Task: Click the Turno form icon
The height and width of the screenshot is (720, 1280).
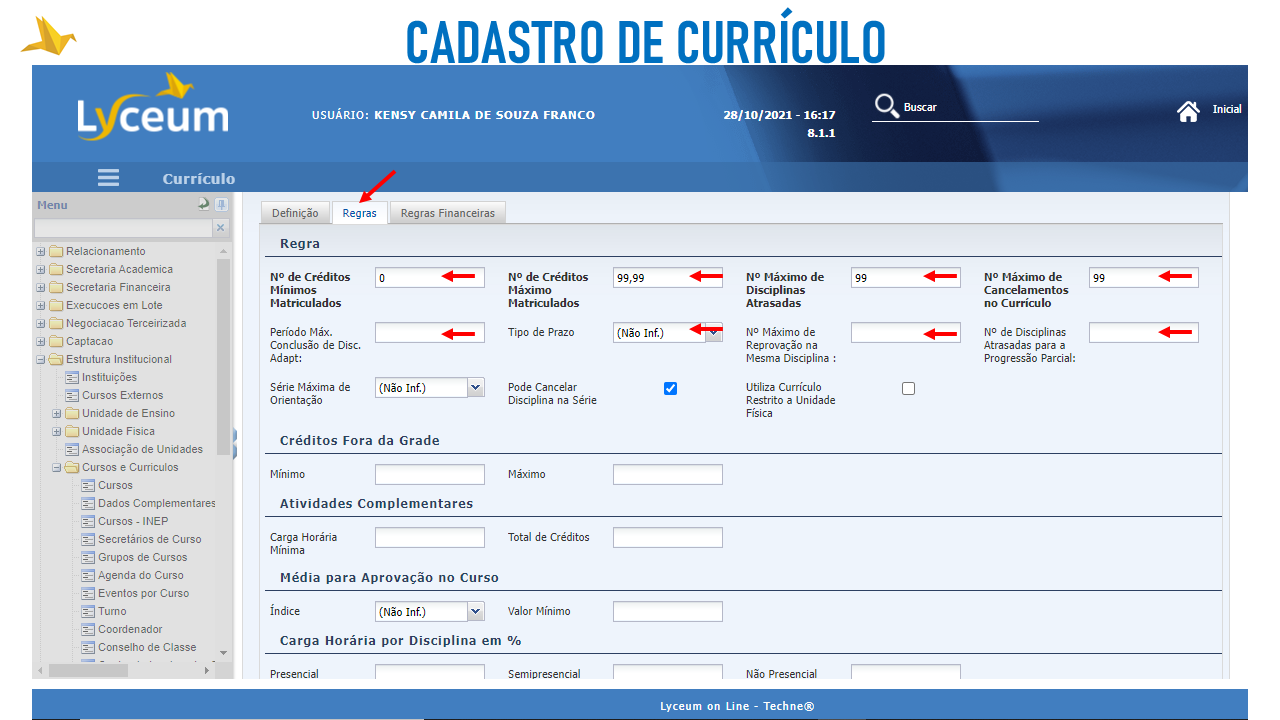Action: pyautogui.click(x=88, y=612)
